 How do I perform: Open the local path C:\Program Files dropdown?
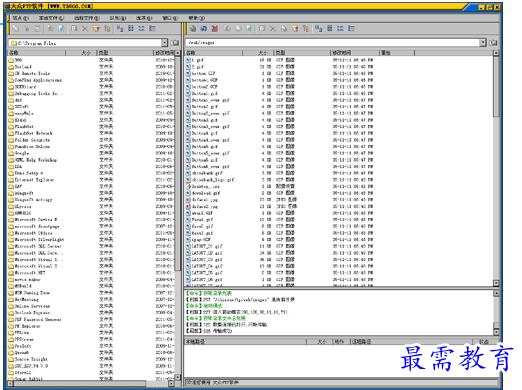click(165, 43)
